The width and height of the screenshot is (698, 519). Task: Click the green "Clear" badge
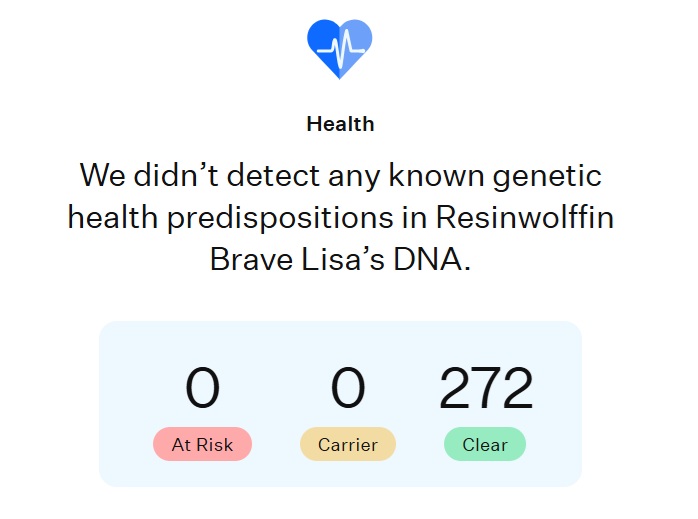485,444
